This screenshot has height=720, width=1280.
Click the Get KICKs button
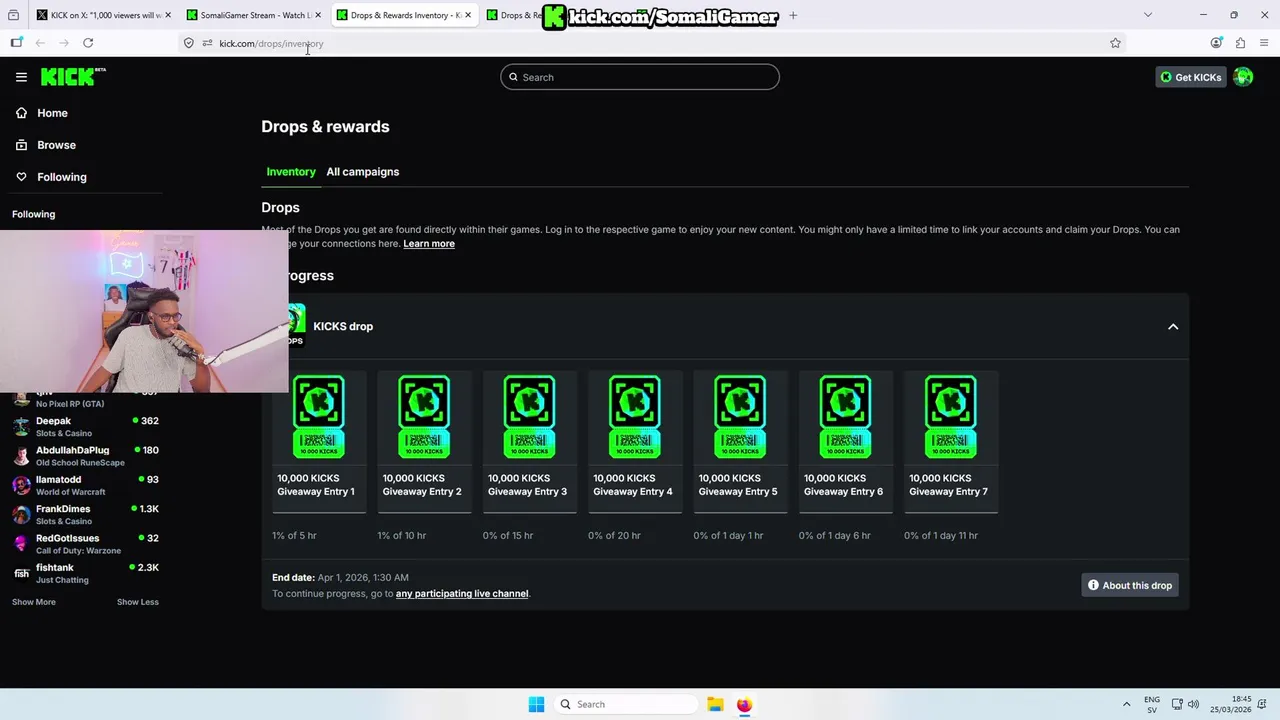tap(1190, 77)
